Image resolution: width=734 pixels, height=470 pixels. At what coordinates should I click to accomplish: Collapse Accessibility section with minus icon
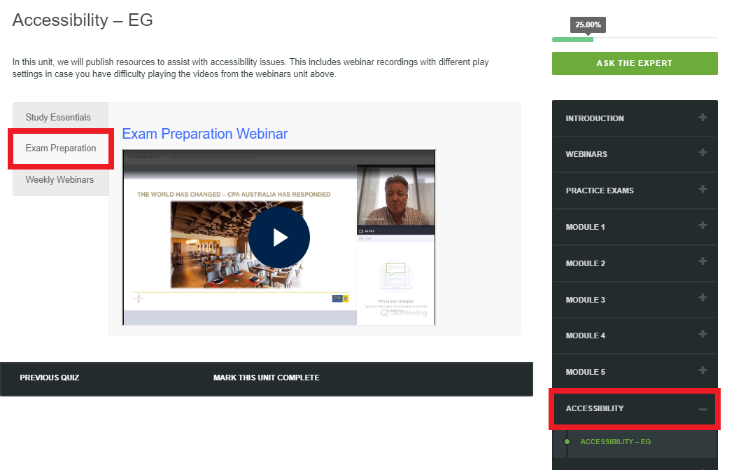tap(702, 409)
